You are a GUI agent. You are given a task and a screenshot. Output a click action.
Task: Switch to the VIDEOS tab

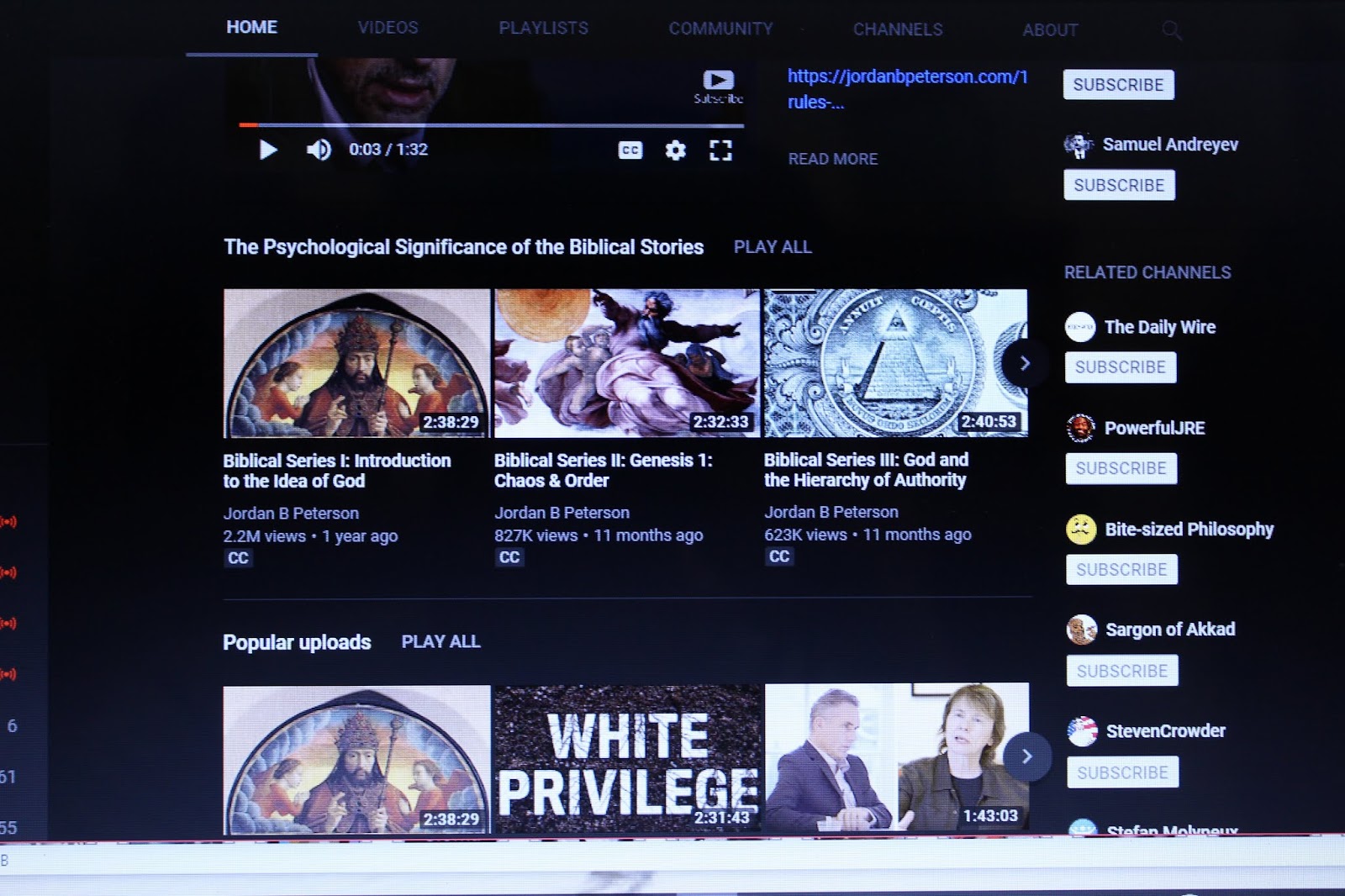pos(388,28)
